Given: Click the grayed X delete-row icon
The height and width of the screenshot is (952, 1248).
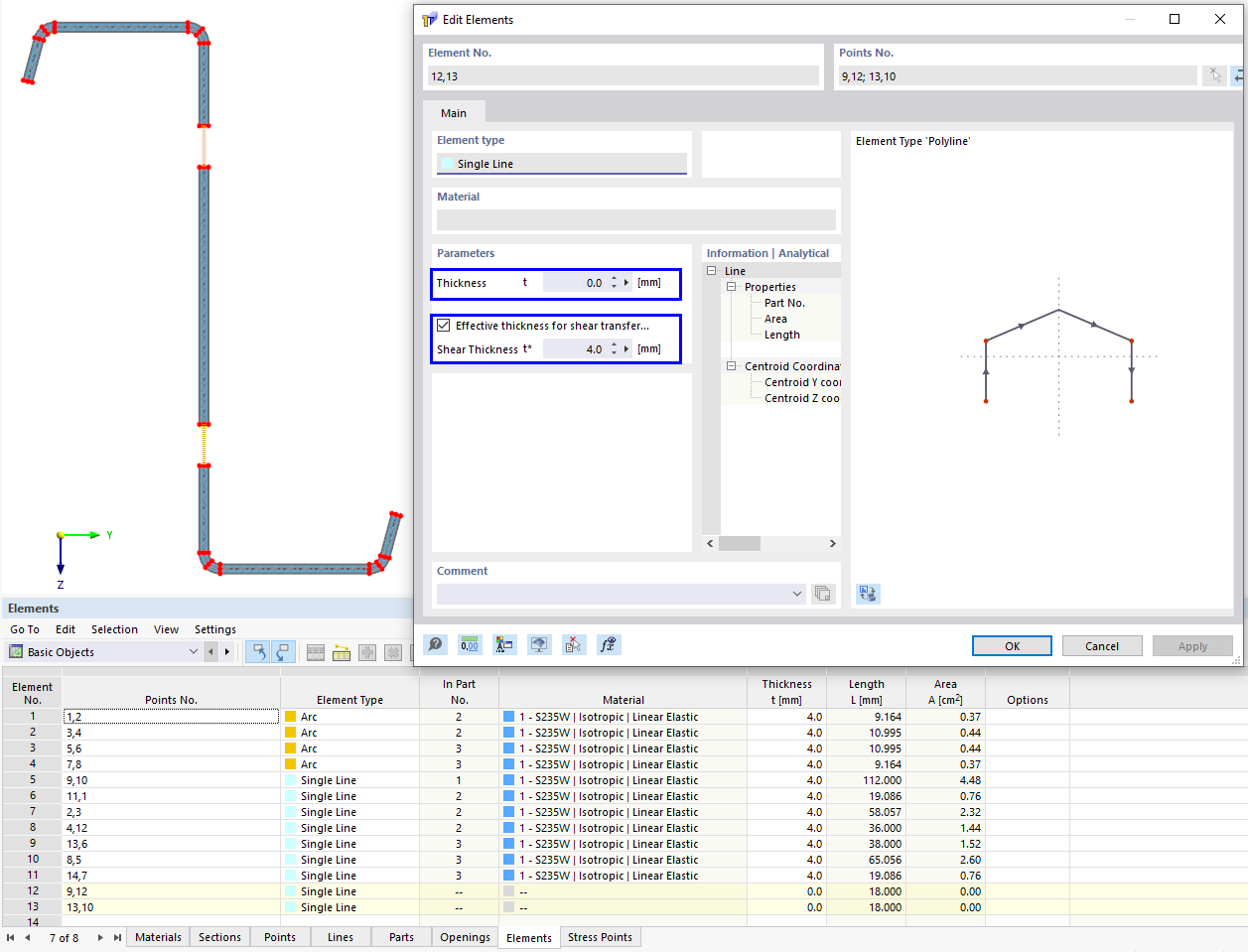Looking at the screenshot, I should coord(393,652).
